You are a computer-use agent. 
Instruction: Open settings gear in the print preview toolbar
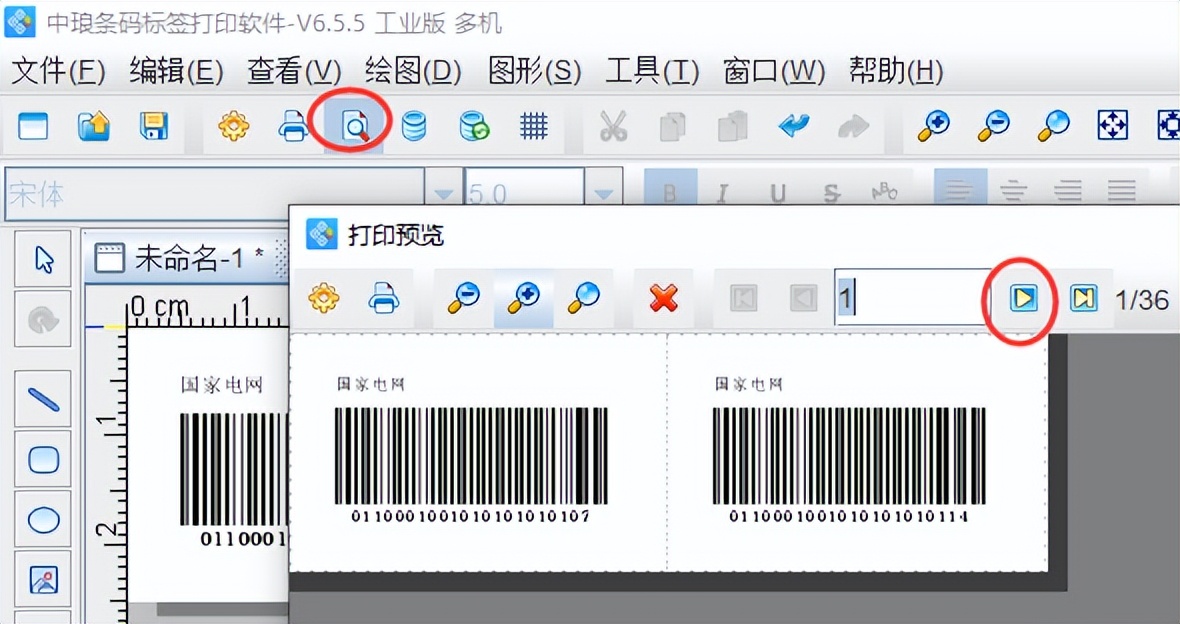tap(324, 299)
